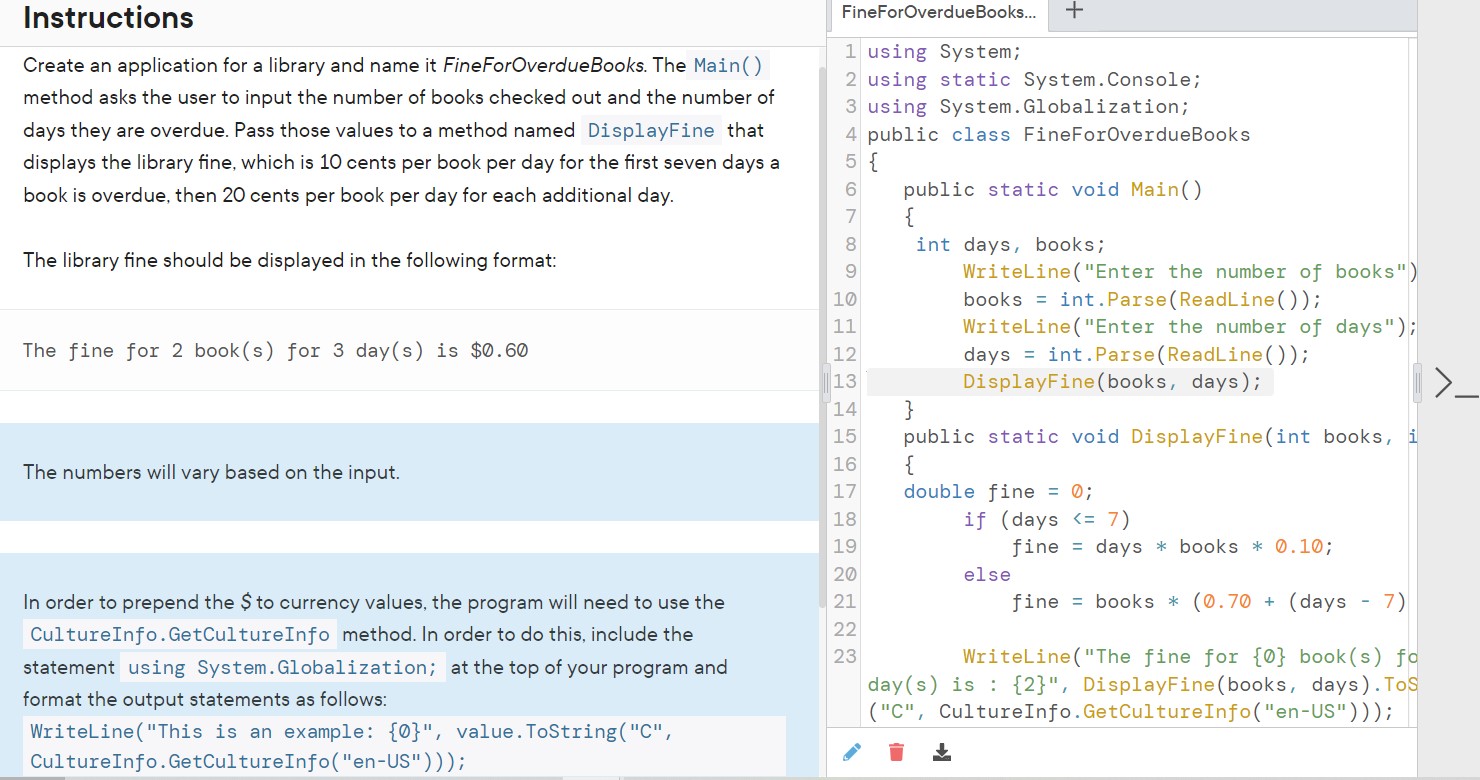This screenshot has width=1480, height=780.
Task: Click inside the code editor on DisplayFine method
Action: point(1197,436)
